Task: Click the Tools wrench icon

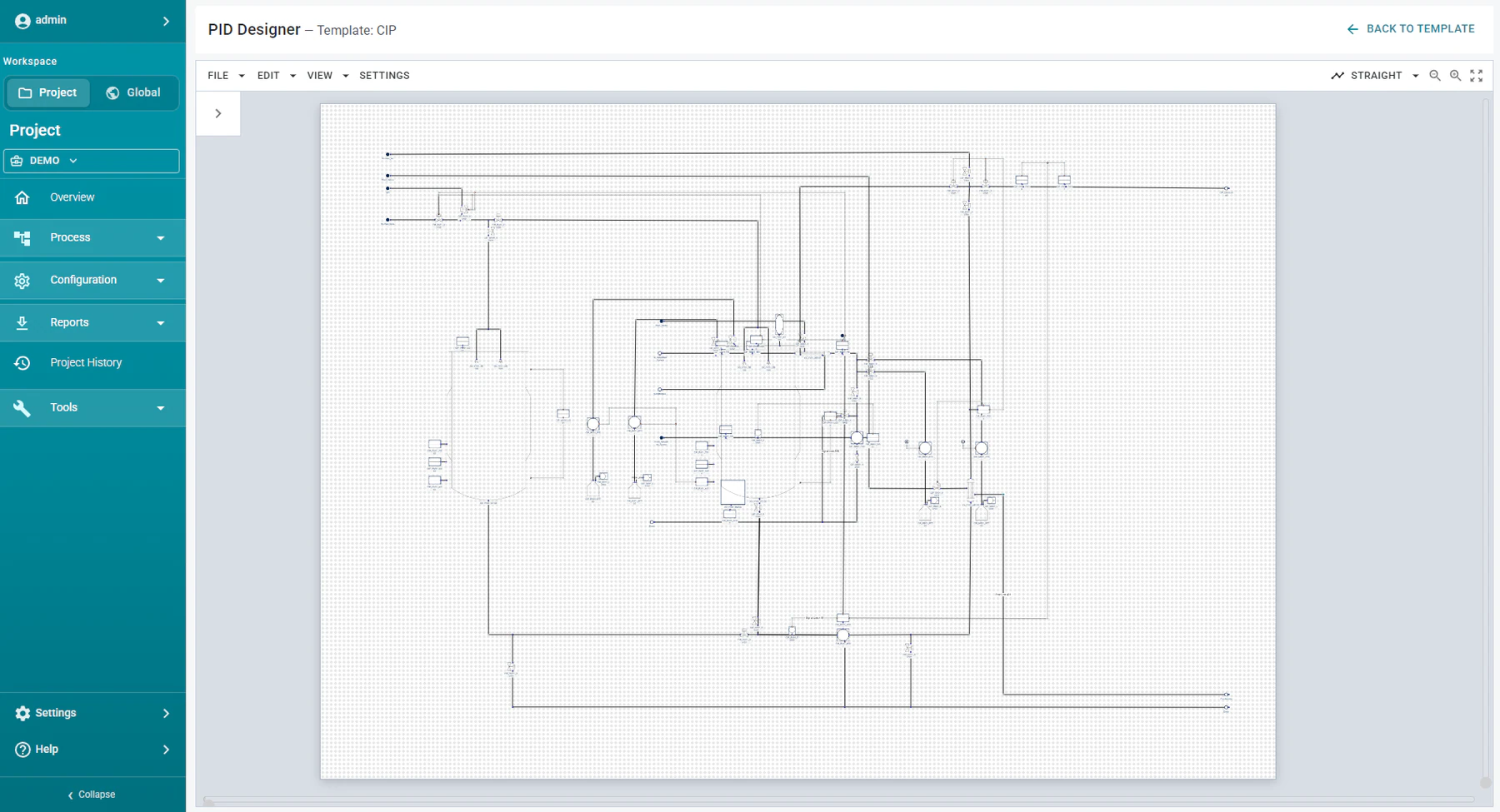Action: click(x=22, y=408)
